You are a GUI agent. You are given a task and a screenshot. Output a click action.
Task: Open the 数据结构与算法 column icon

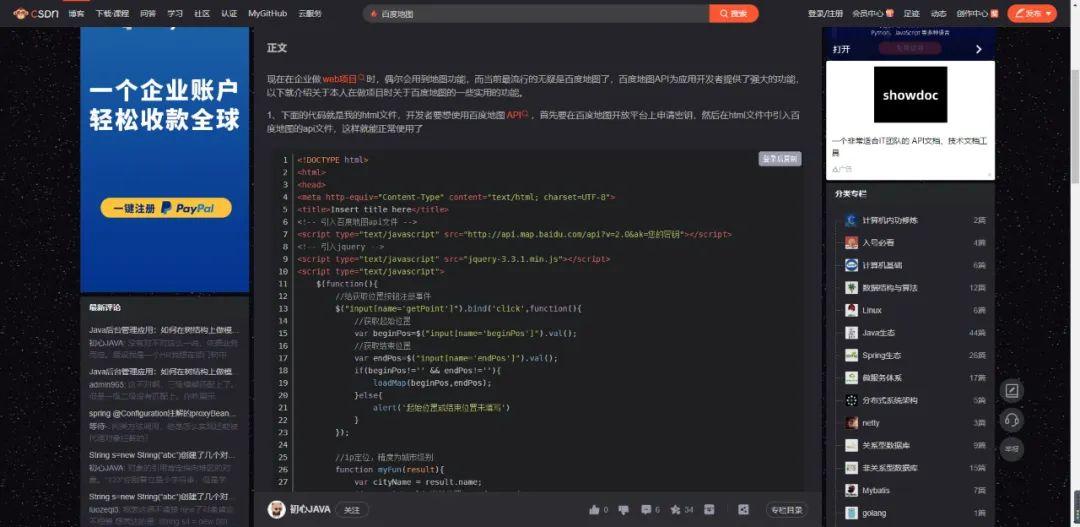[851, 288]
